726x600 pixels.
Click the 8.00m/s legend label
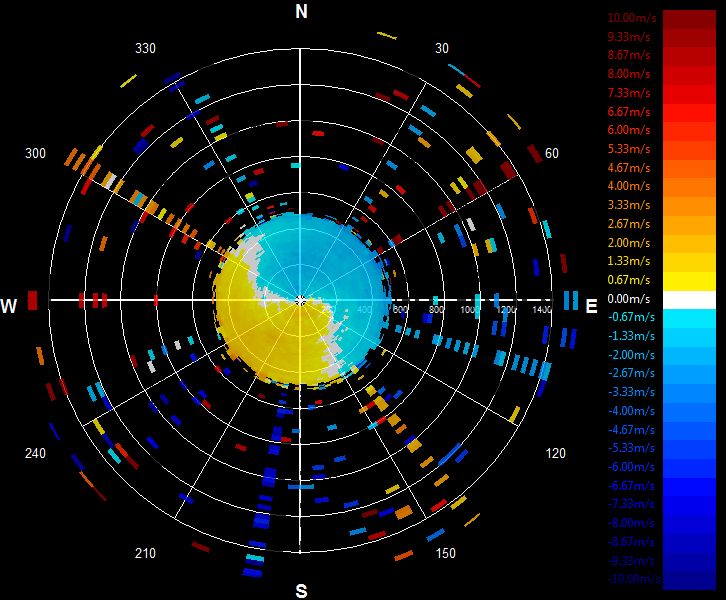click(x=629, y=74)
